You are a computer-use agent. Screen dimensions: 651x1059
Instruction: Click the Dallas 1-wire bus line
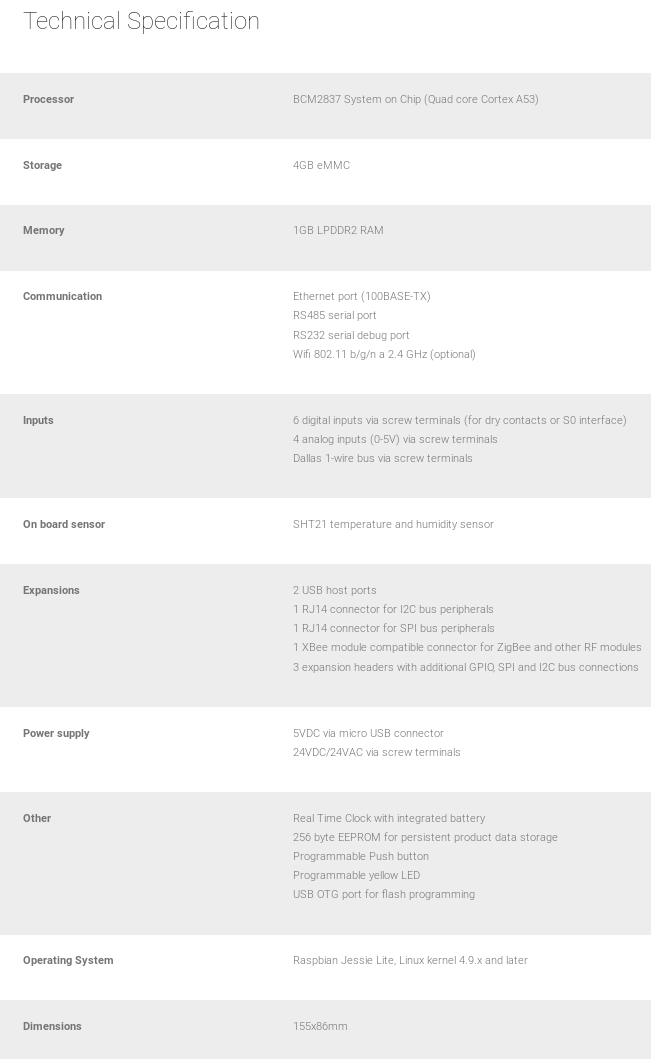point(382,458)
